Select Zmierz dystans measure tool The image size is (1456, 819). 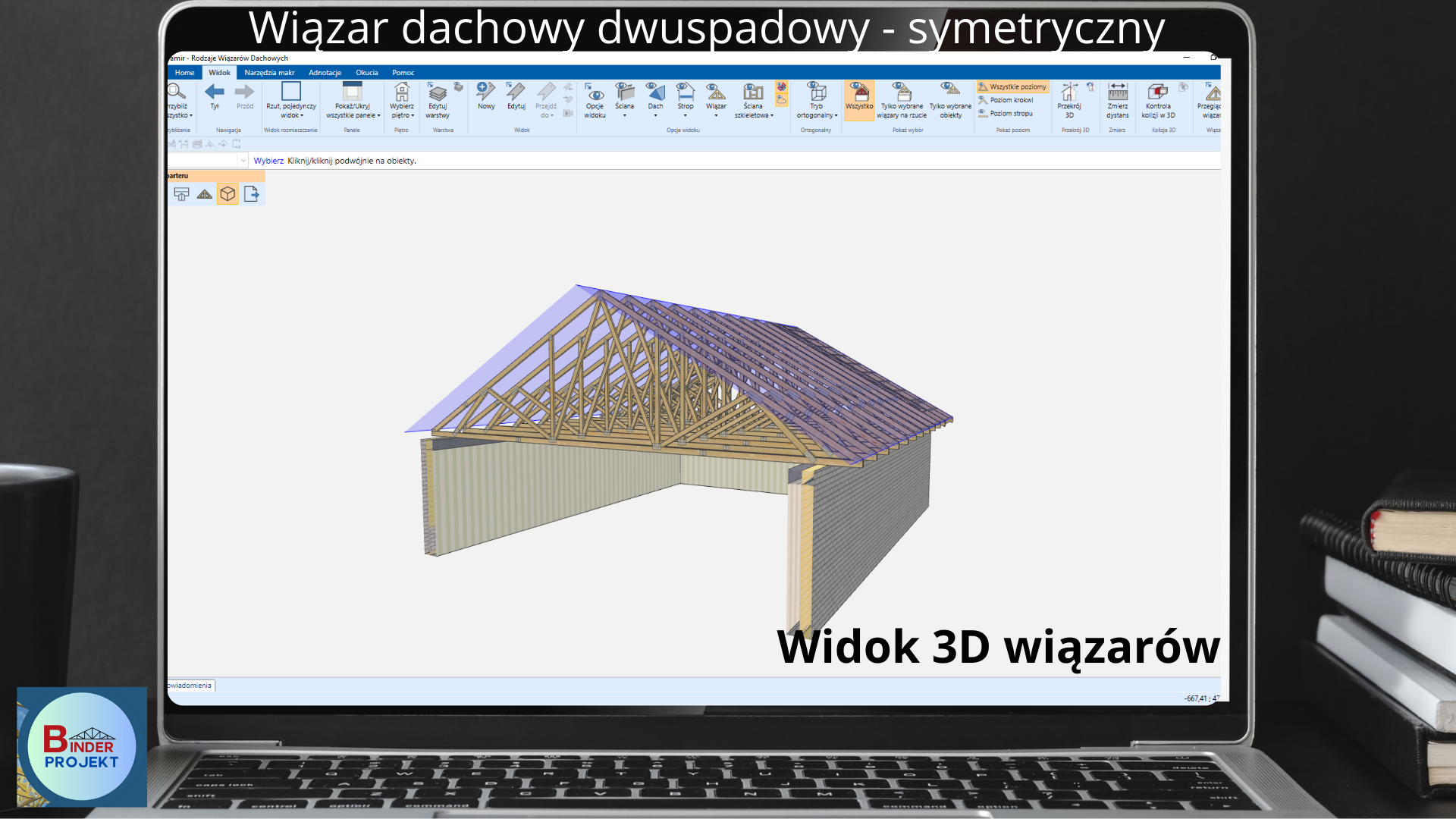[1118, 101]
